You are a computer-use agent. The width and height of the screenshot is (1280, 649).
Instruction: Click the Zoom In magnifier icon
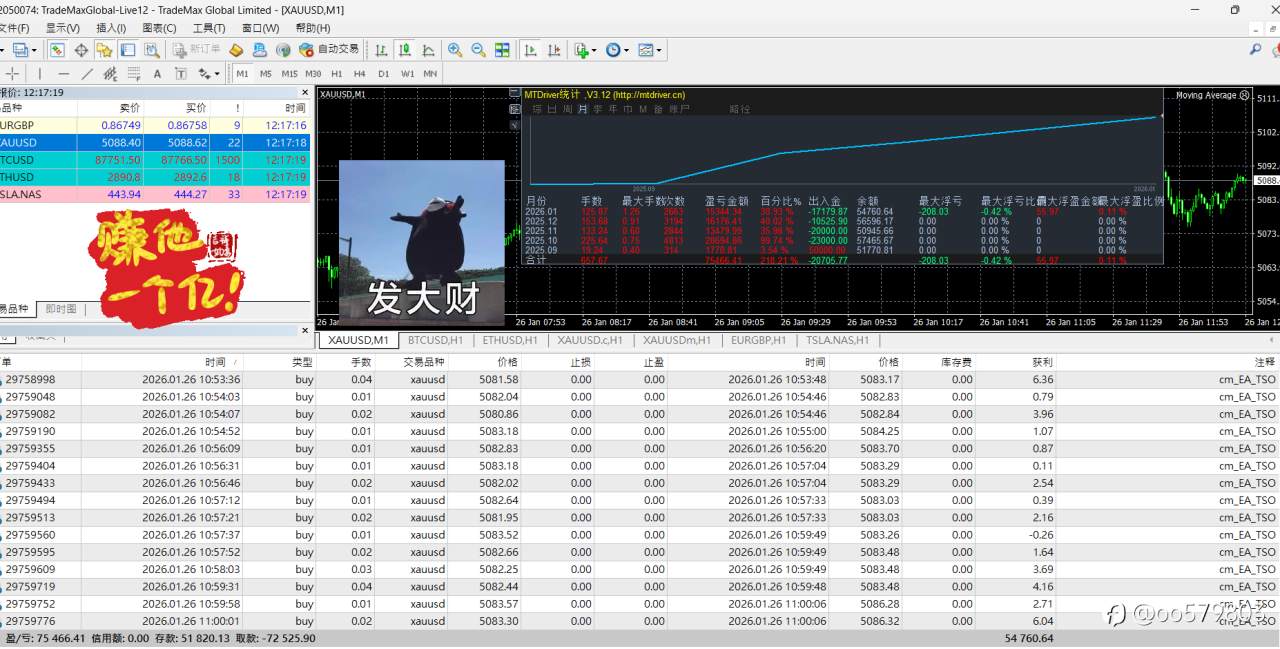tap(455, 51)
